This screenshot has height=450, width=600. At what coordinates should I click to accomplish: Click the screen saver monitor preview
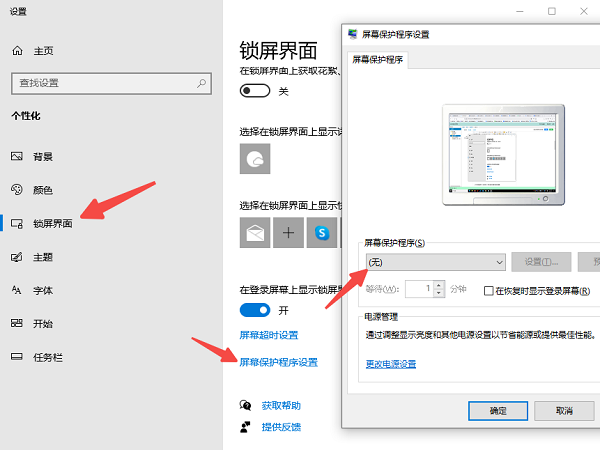pos(503,154)
